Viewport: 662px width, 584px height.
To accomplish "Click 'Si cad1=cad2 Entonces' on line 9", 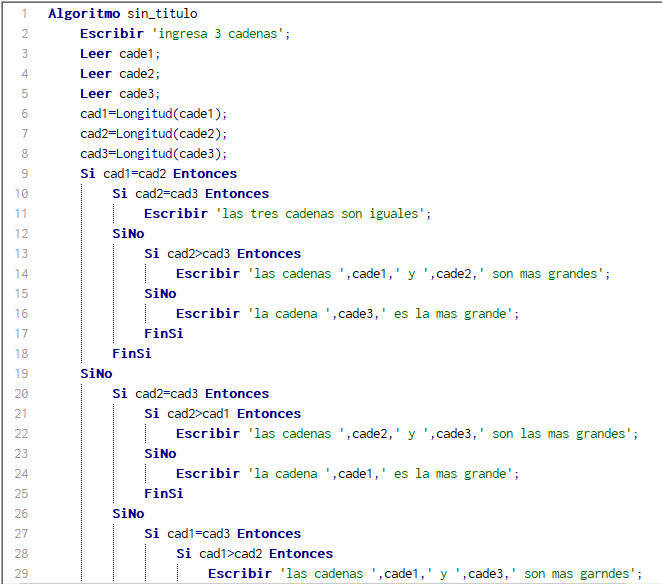I will pyautogui.click(x=159, y=174).
